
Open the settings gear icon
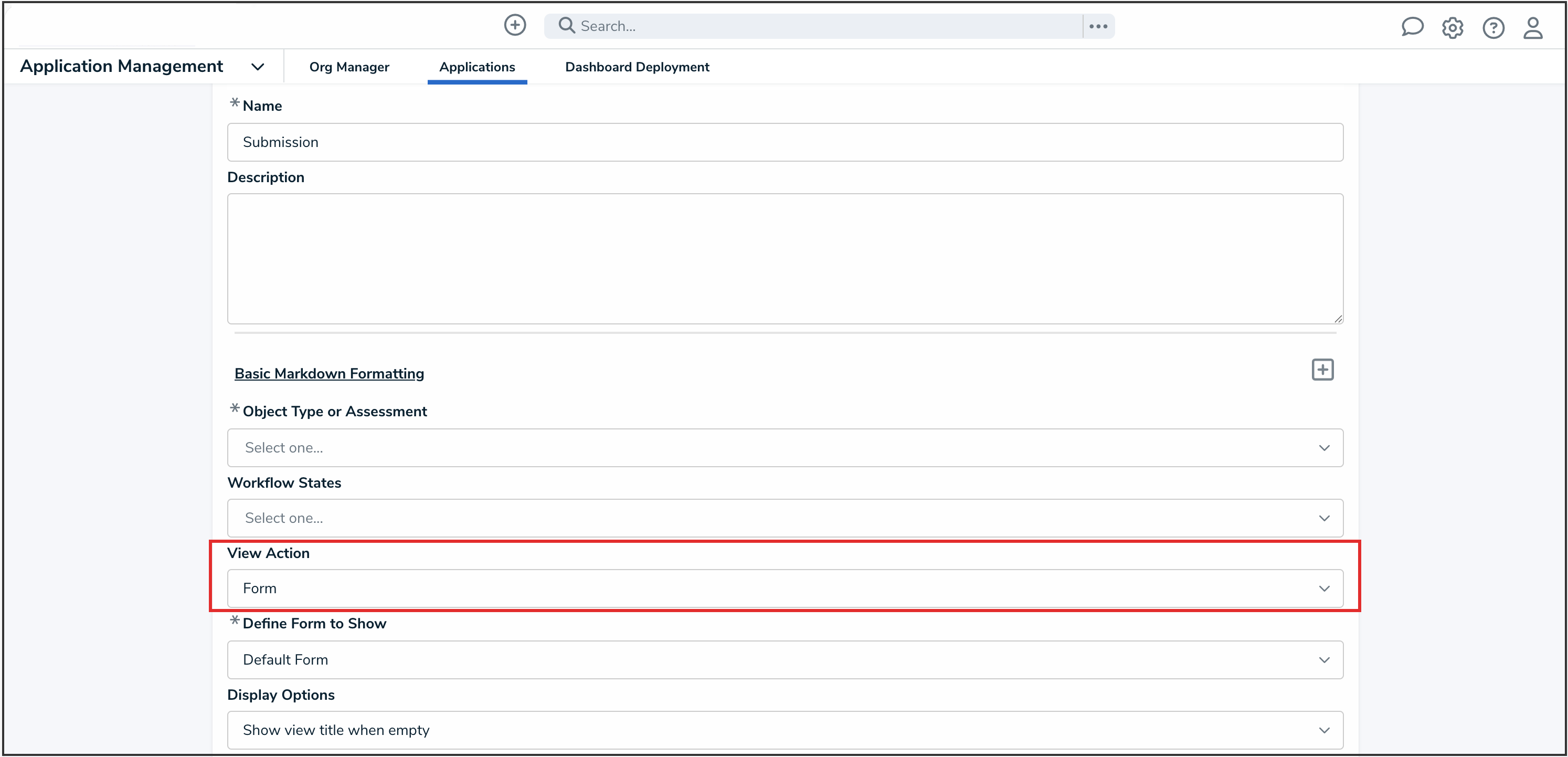[x=1453, y=27]
